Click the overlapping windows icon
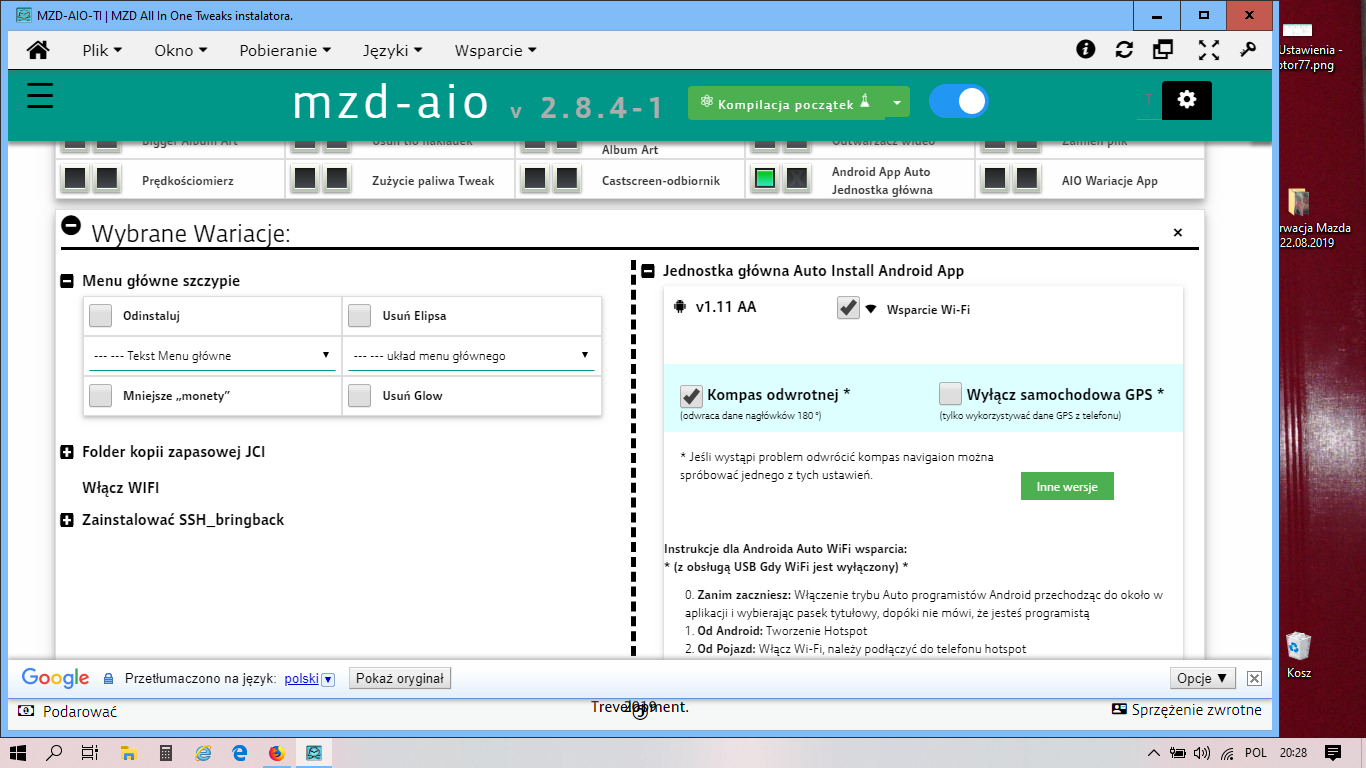Viewport: 1366px width, 768px height. coord(1163,50)
